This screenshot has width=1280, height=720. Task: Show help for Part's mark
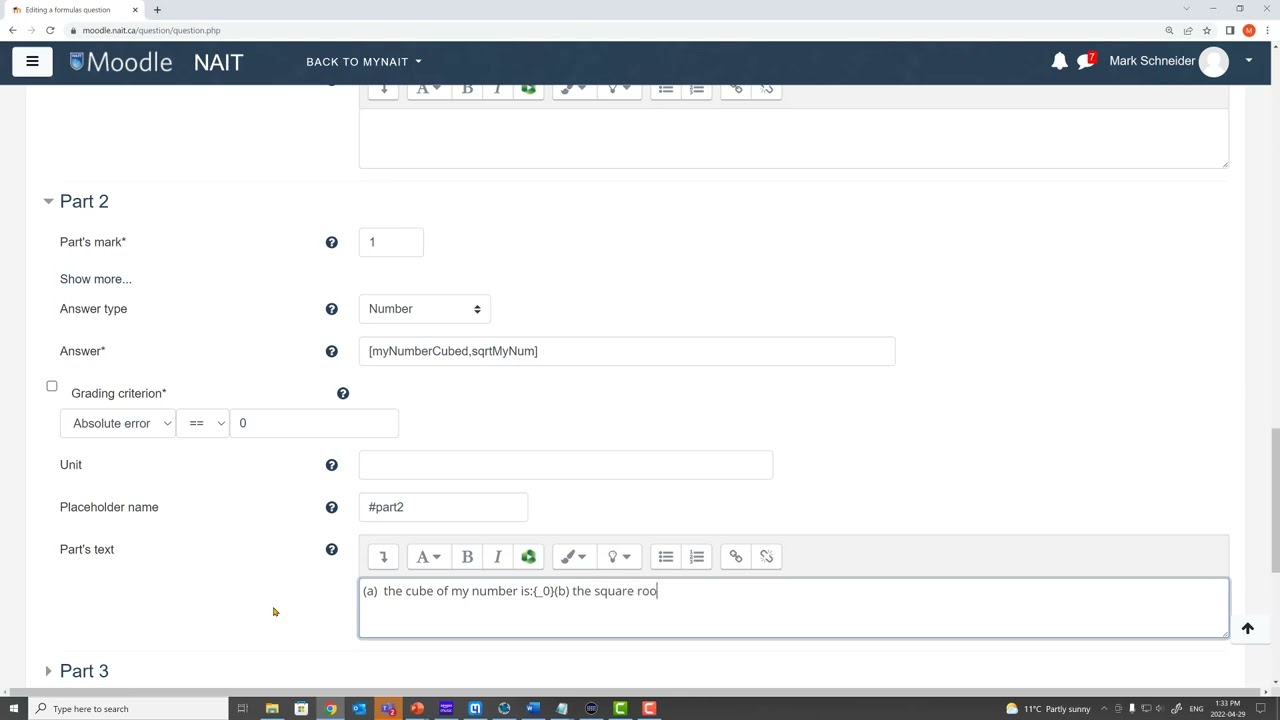[x=332, y=242]
